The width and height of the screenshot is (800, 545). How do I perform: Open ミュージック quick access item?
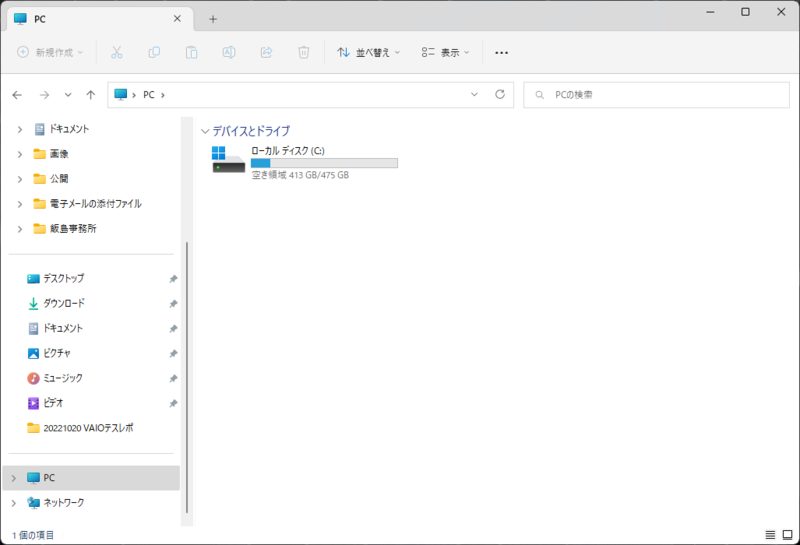point(55,378)
